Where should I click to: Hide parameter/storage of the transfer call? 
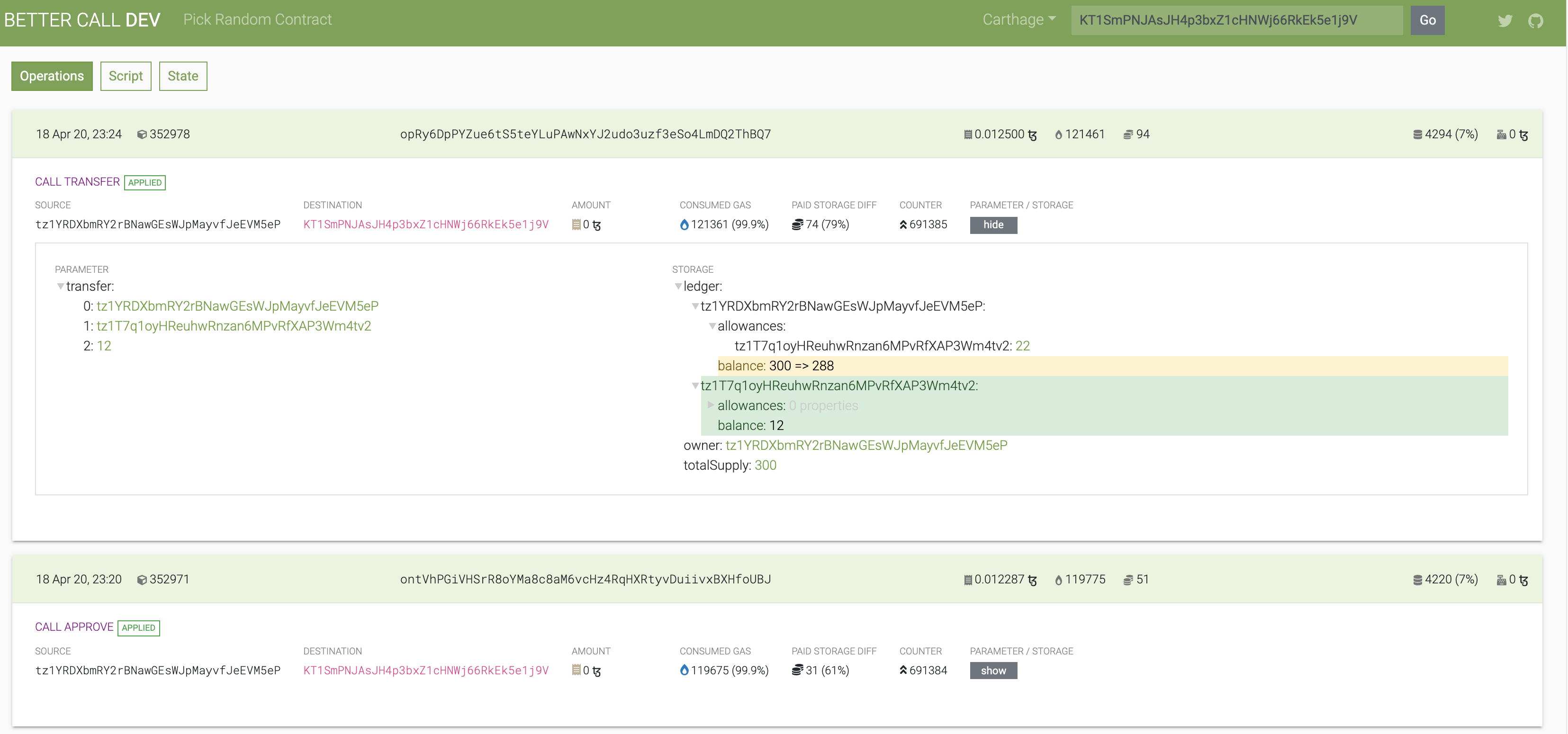click(993, 224)
